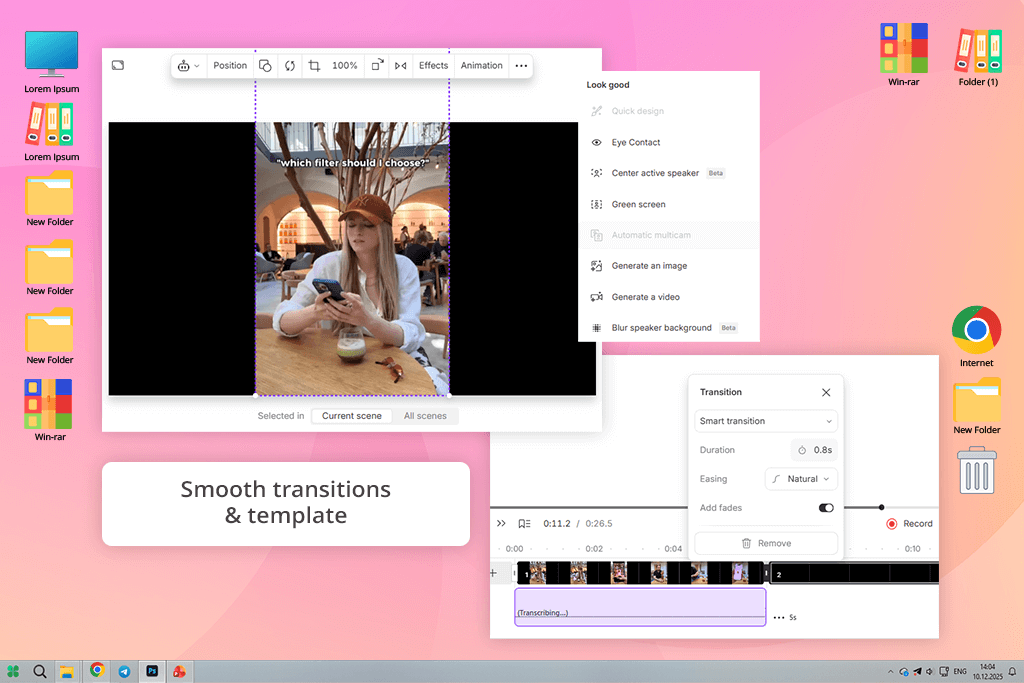Open Position settings in the toolbar
Screen dimensions: 1024x683
[230, 66]
